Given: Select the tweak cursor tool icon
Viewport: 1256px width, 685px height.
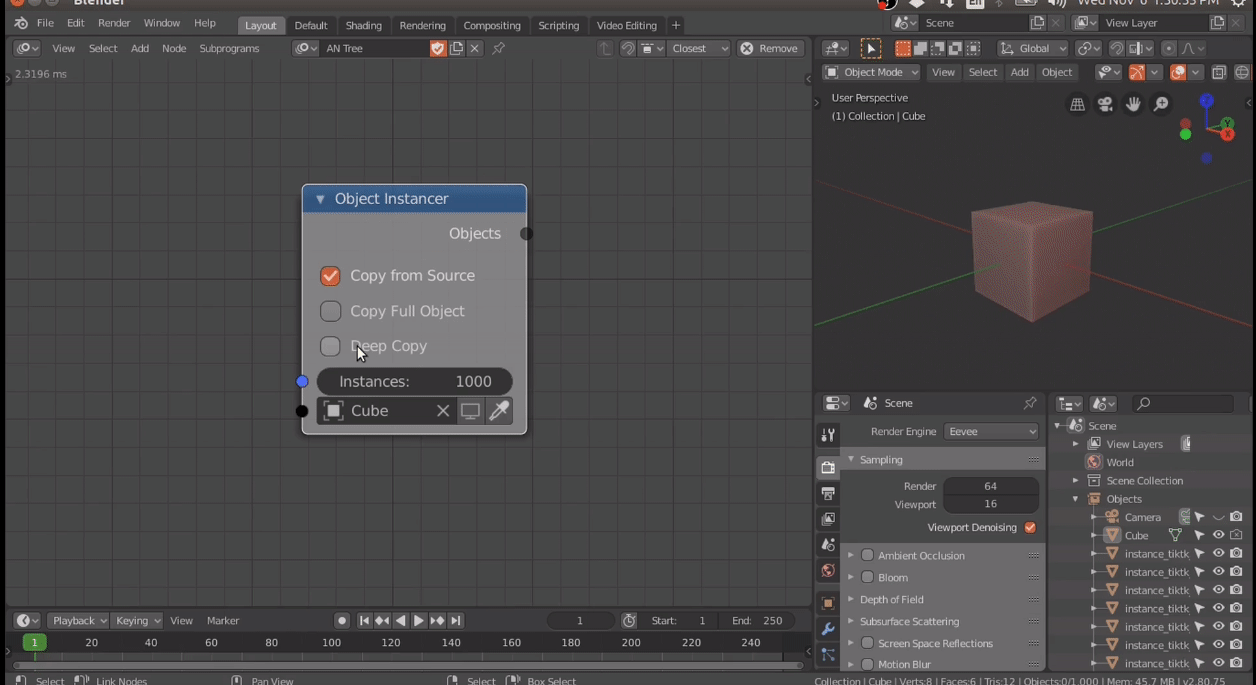Looking at the screenshot, I should tap(871, 48).
